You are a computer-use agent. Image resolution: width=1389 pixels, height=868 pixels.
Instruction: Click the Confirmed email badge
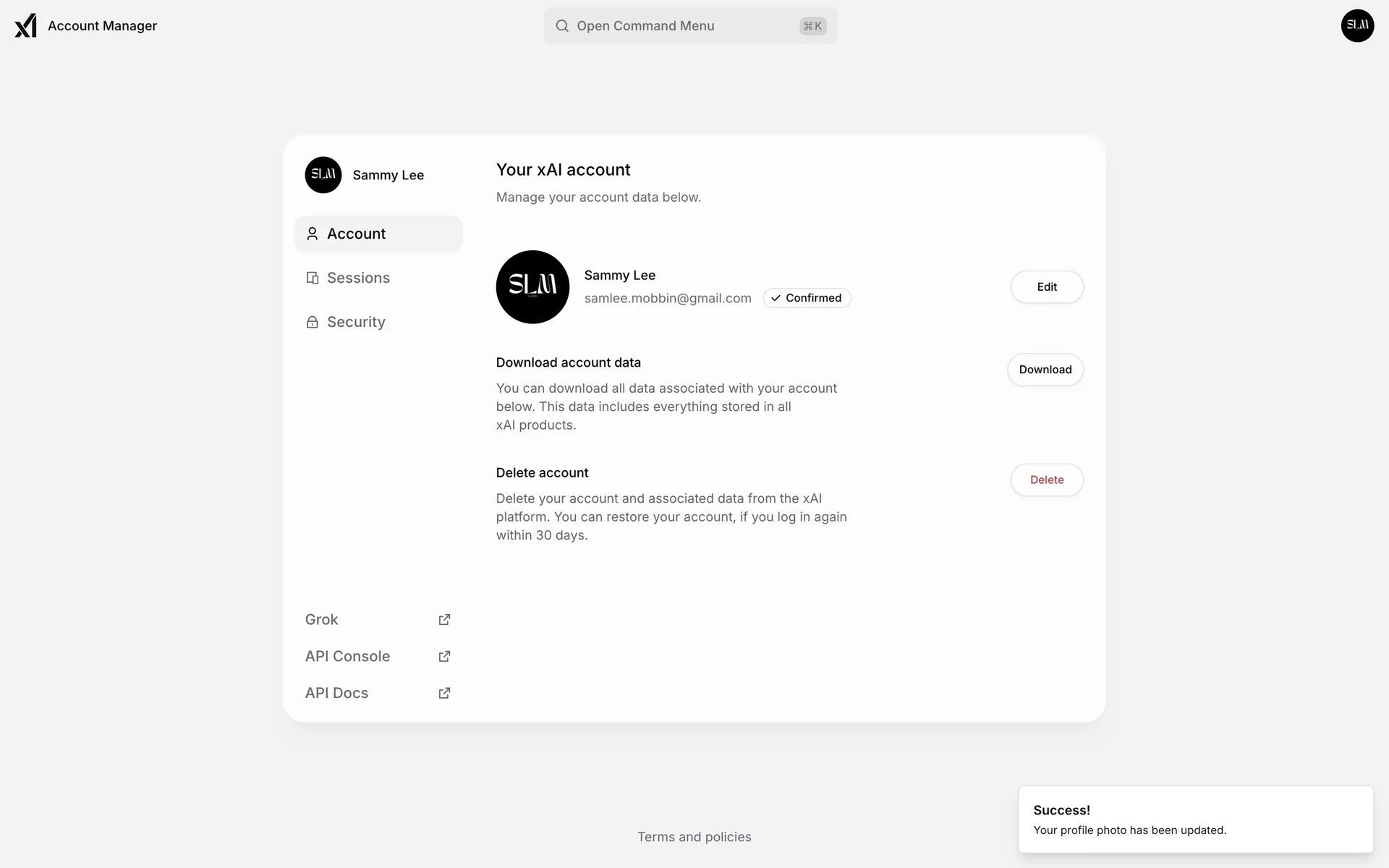click(807, 298)
